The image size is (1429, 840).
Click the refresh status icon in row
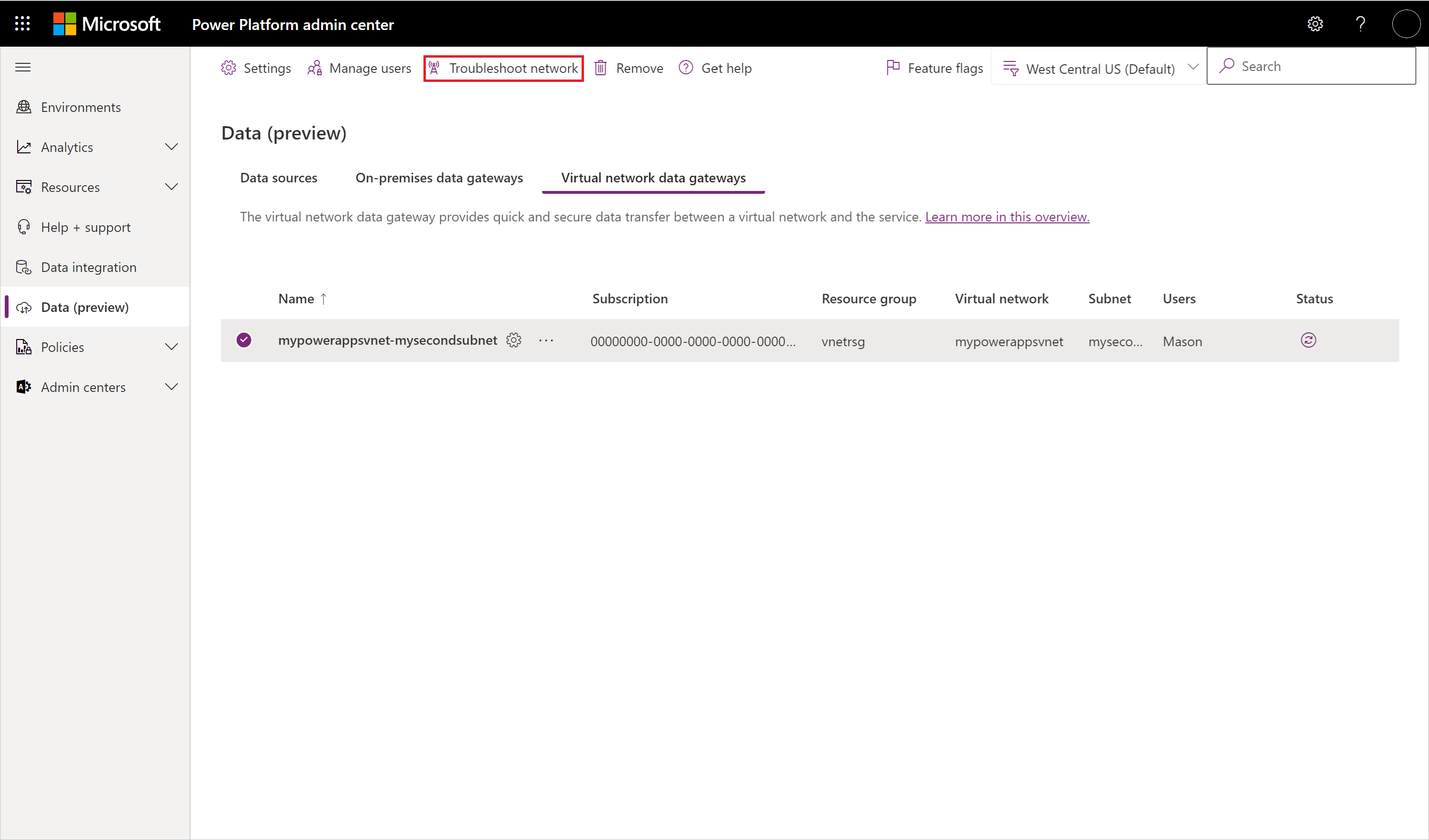(x=1308, y=340)
